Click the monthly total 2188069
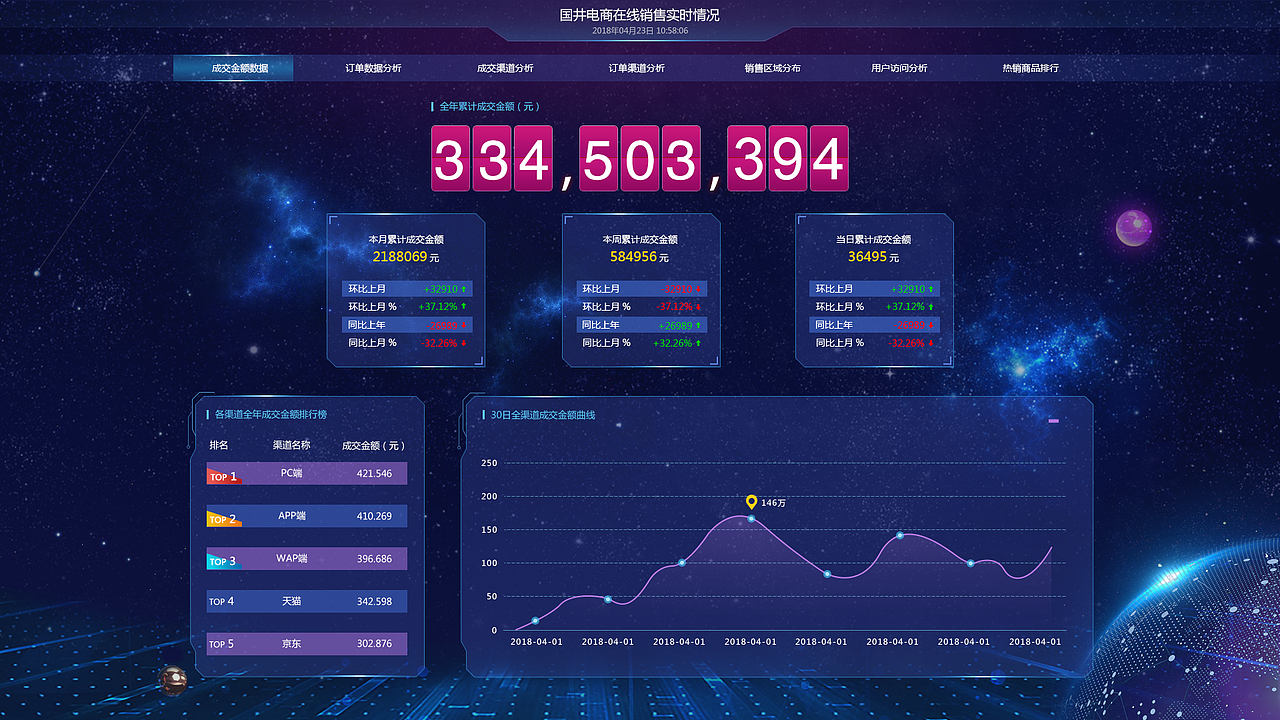Image resolution: width=1280 pixels, height=720 pixels. coord(400,257)
